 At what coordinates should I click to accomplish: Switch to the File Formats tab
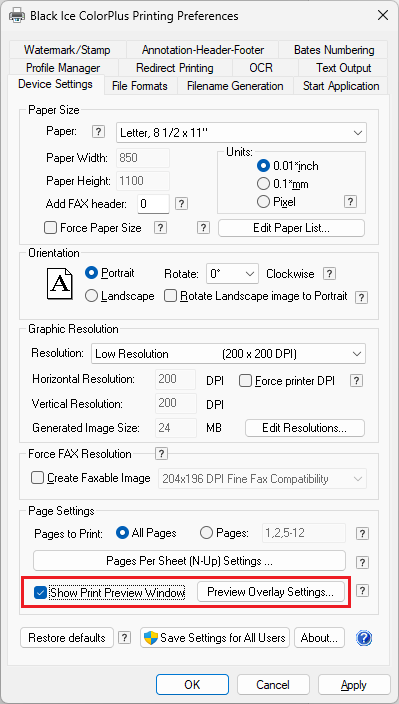click(140, 86)
